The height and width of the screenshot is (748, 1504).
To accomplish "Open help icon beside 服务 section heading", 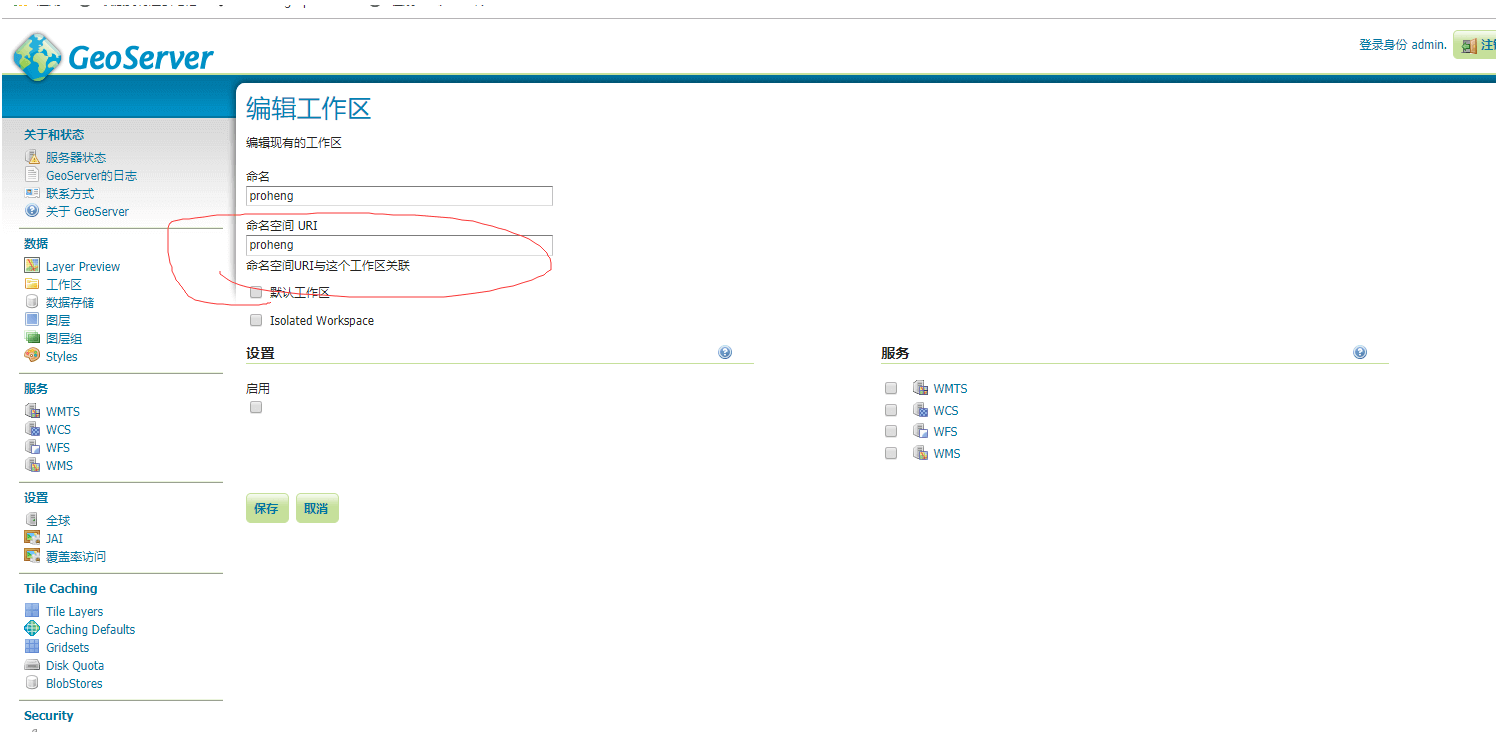I will point(1360,353).
